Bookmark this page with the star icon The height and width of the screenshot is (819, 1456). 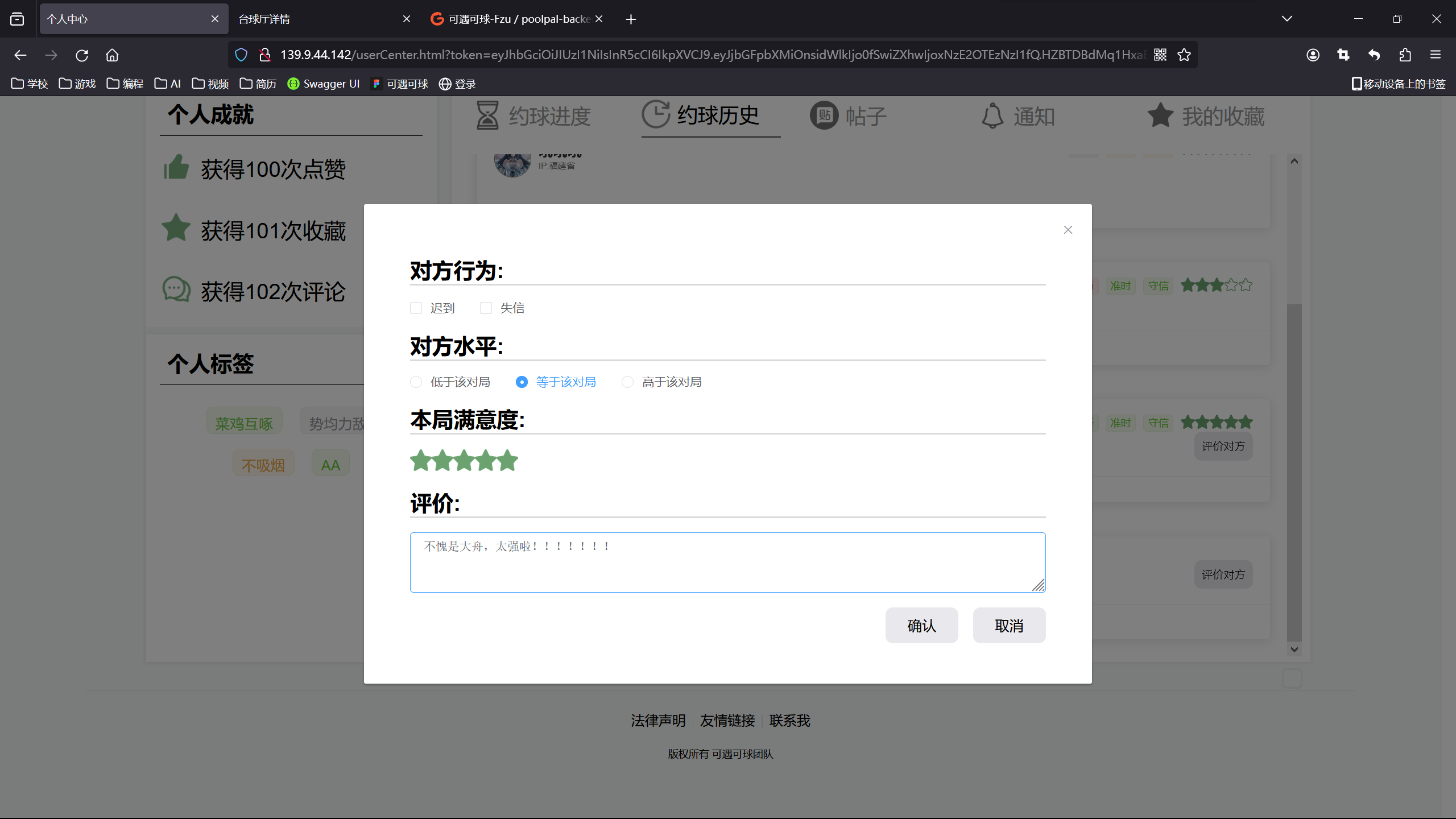1184,55
